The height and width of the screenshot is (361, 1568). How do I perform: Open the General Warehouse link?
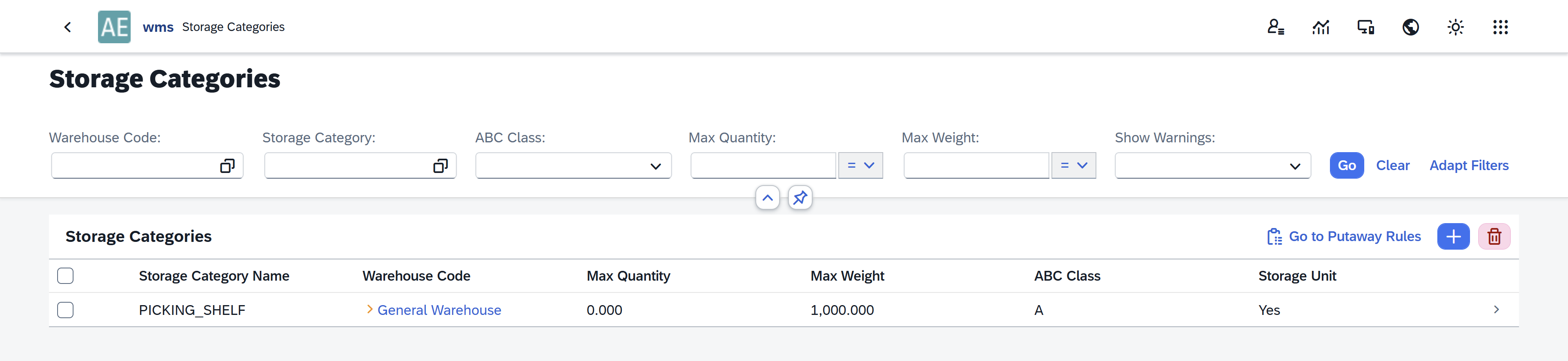439,310
